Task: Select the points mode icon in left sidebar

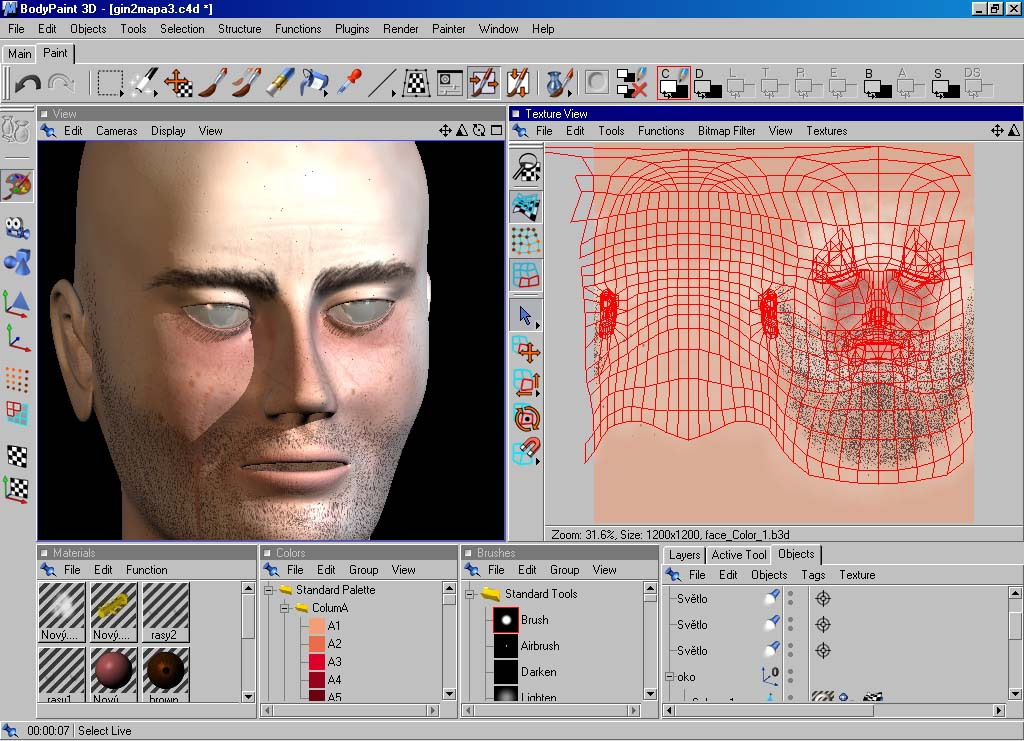Action: 17,379
